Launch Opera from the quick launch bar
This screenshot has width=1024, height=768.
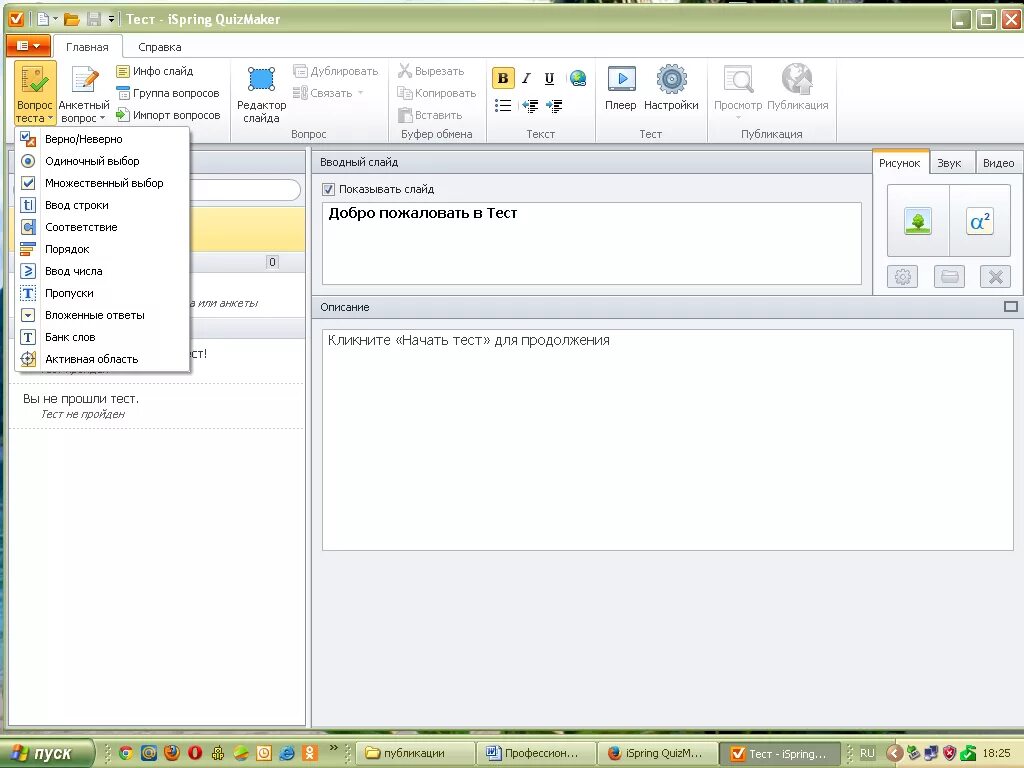[x=195, y=753]
